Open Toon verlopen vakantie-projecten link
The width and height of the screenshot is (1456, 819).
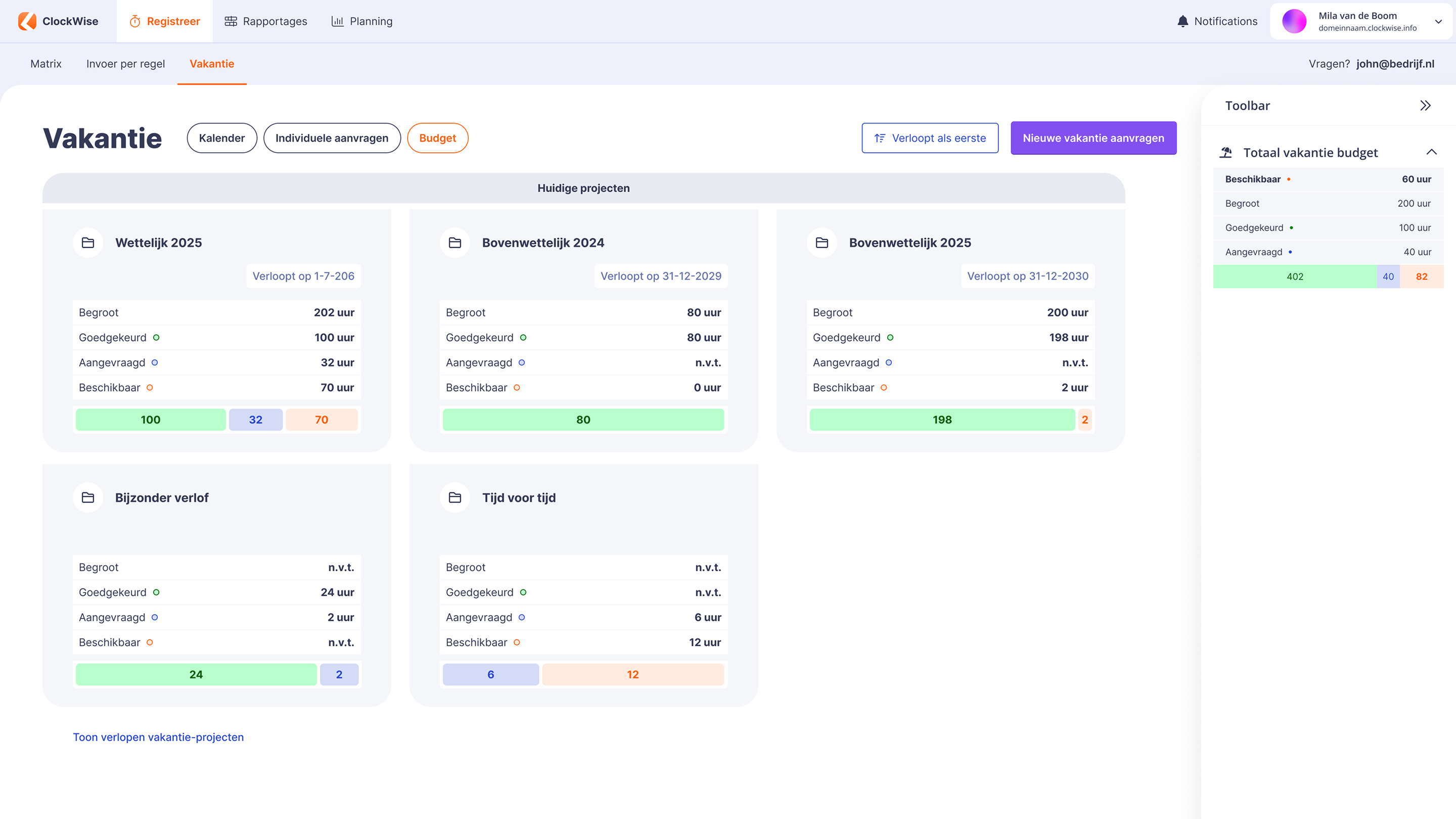(x=158, y=737)
